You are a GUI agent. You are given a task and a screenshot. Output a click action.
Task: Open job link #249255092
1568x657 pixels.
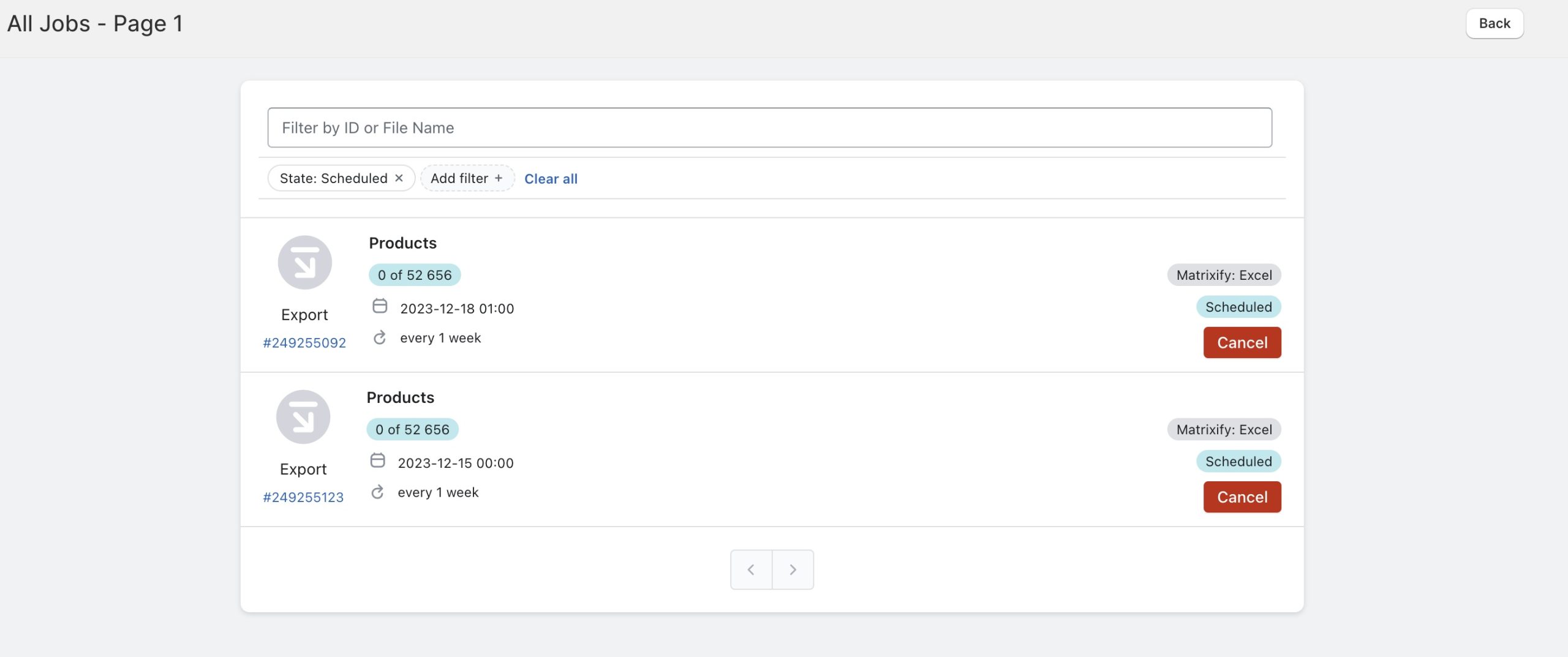(x=304, y=343)
